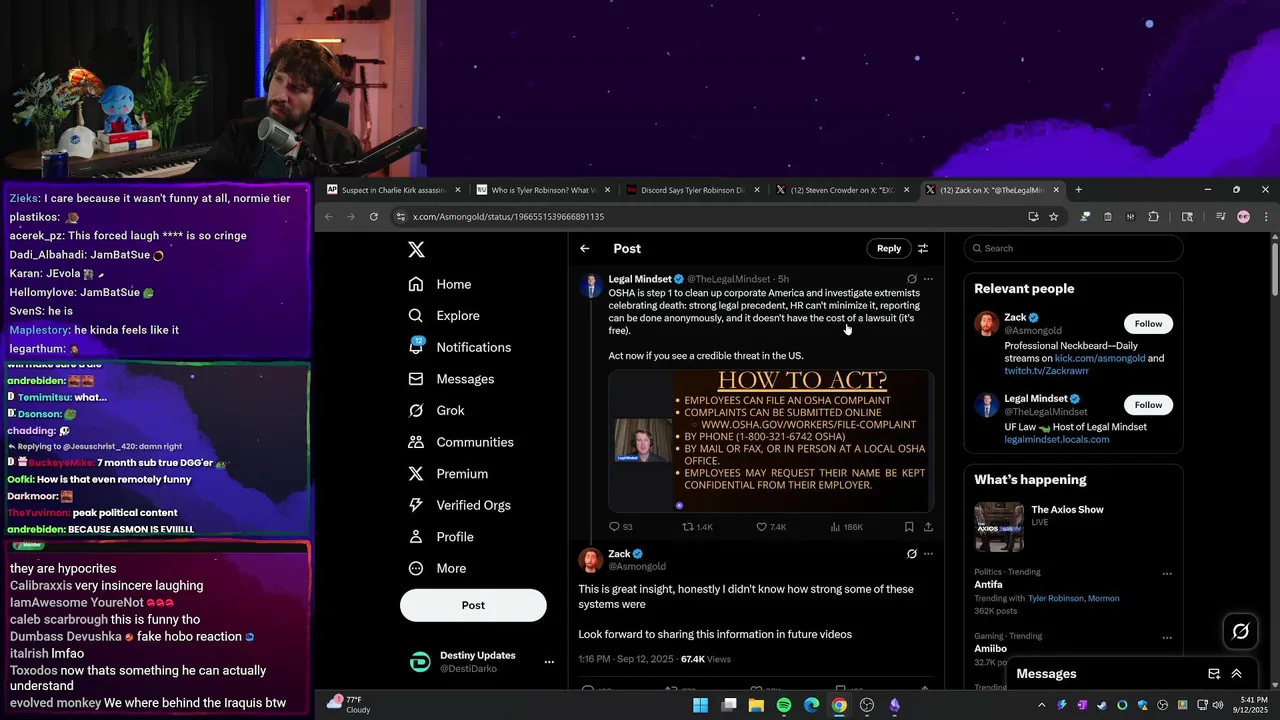Compose new message in Messages drawer
The height and width of the screenshot is (720, 1280).
[1214, 674]
